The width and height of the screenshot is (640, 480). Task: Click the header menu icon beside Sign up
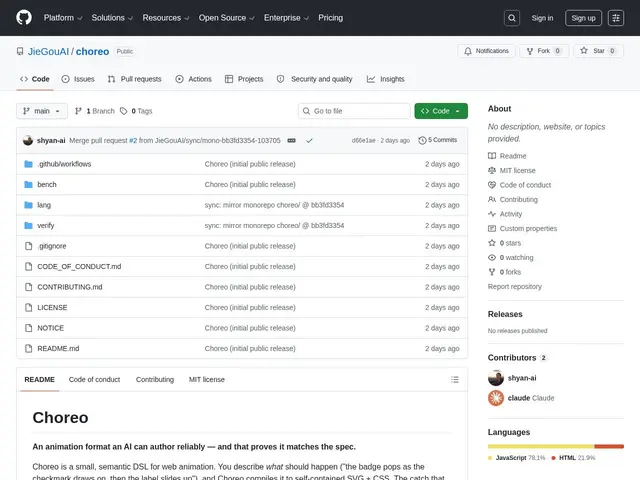coord(616,18)
